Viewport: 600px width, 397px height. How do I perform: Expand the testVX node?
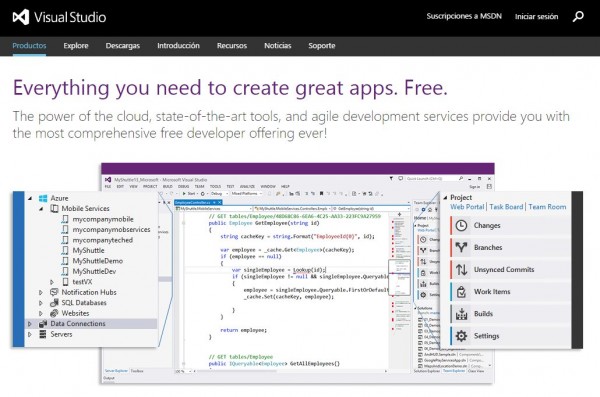(x=52, y=282)
